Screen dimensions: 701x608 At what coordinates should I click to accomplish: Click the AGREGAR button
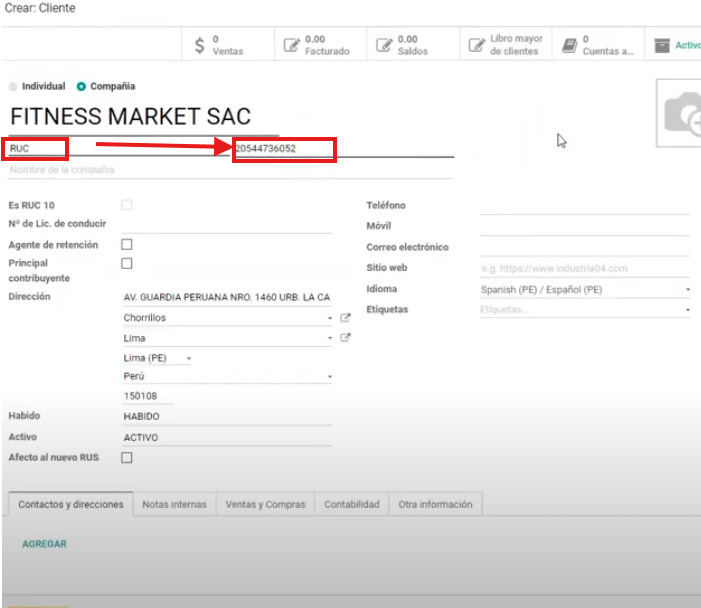pos(45,544)
